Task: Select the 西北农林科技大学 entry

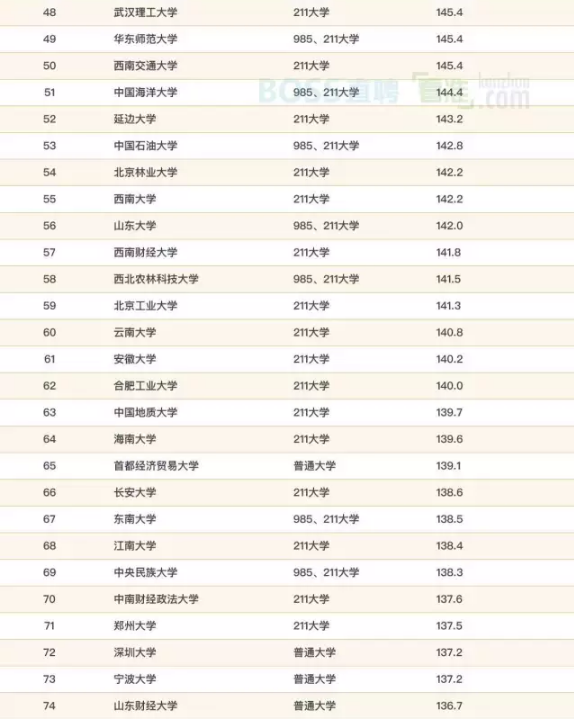Action: [x=156, y=279]
